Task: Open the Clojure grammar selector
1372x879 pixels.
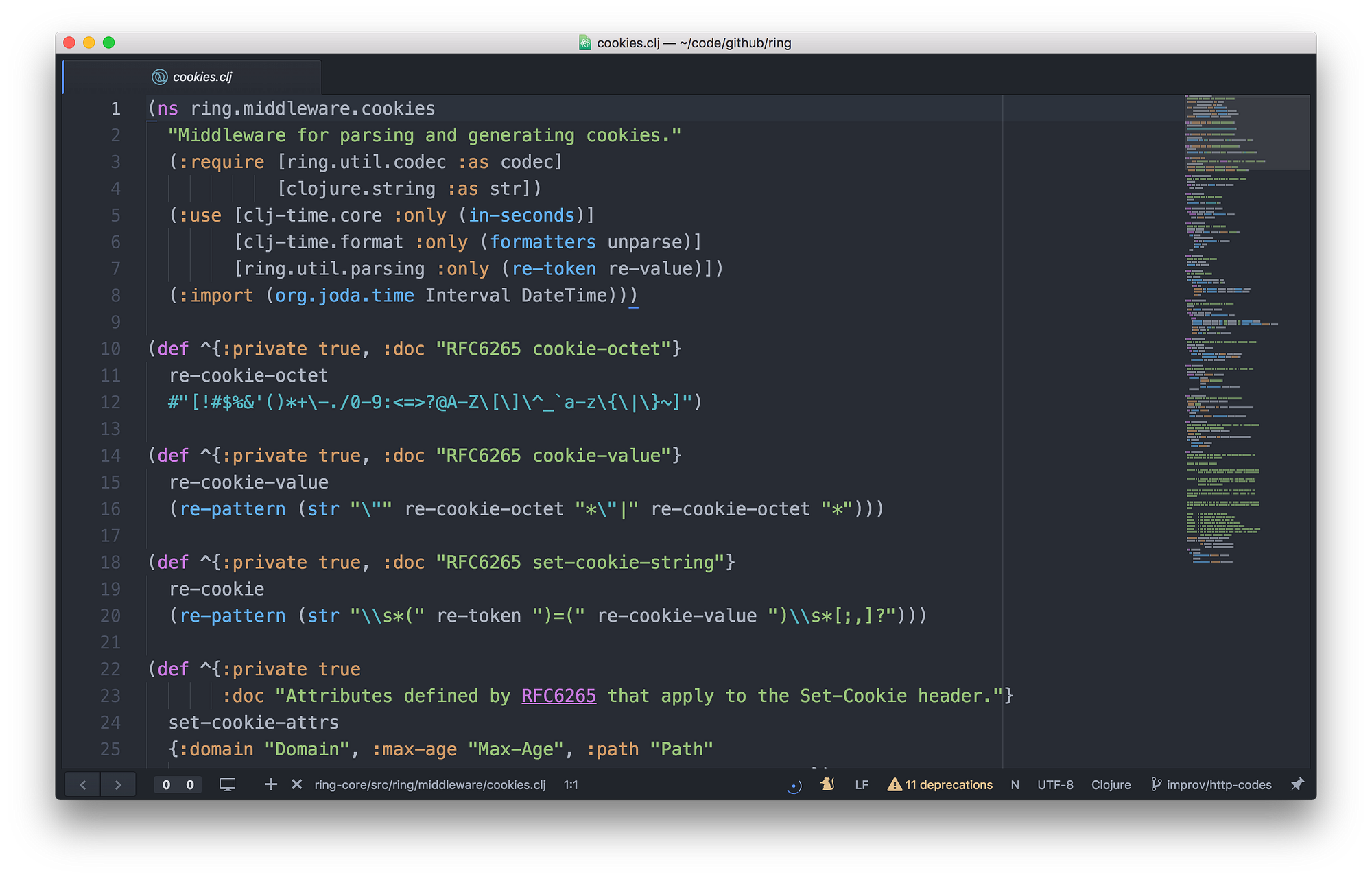Action: pos(1111,785)
